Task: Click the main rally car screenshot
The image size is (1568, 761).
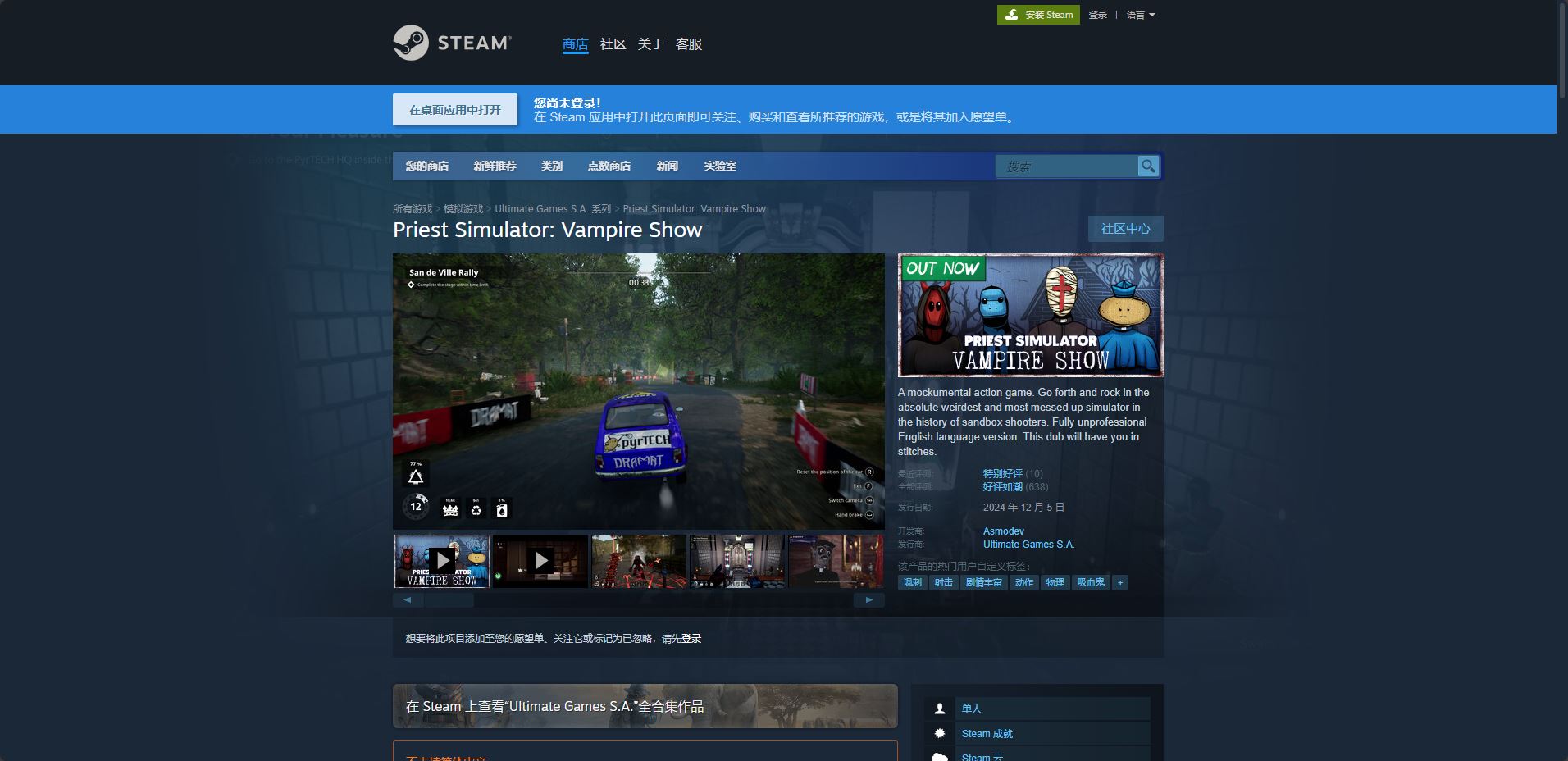Action: point(639,391)
